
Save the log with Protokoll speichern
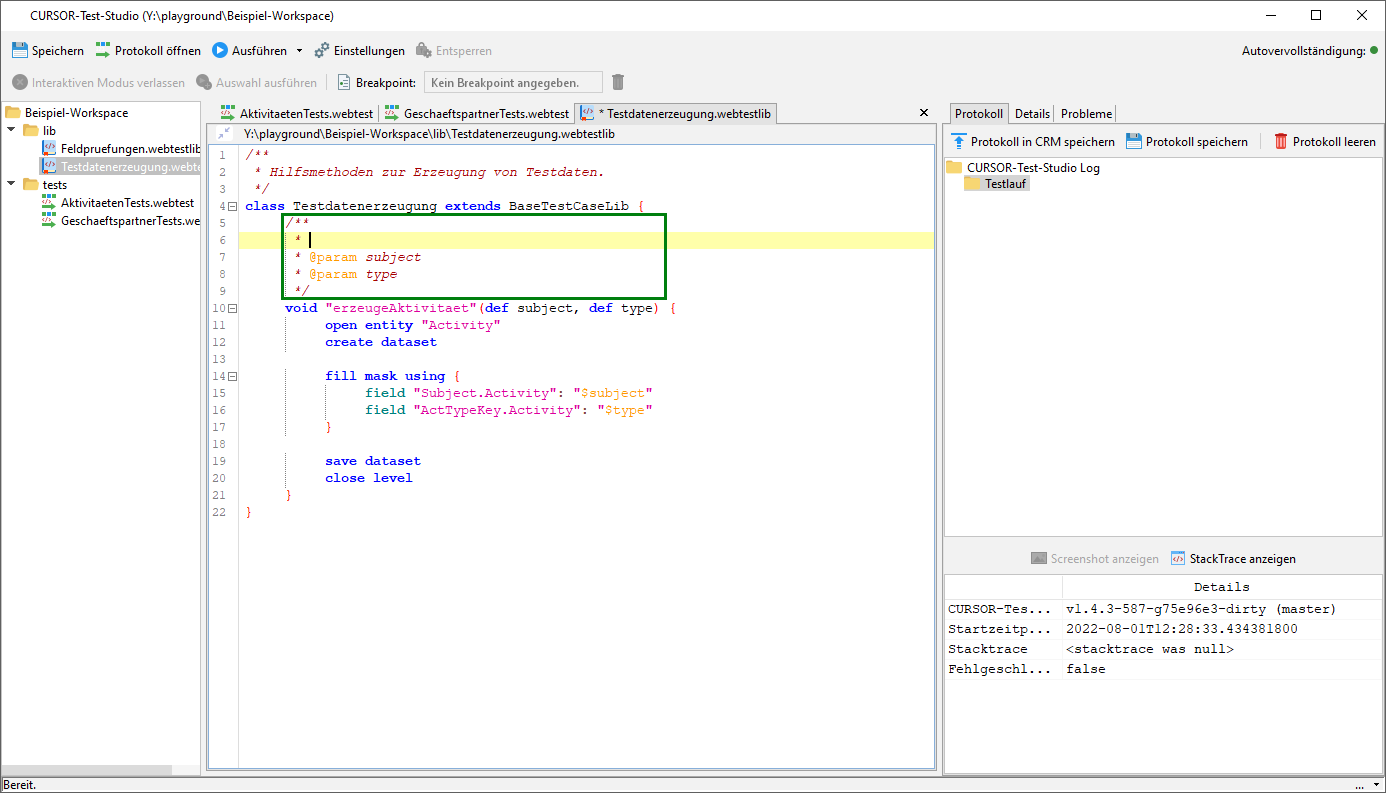(x=1187, y=142)
